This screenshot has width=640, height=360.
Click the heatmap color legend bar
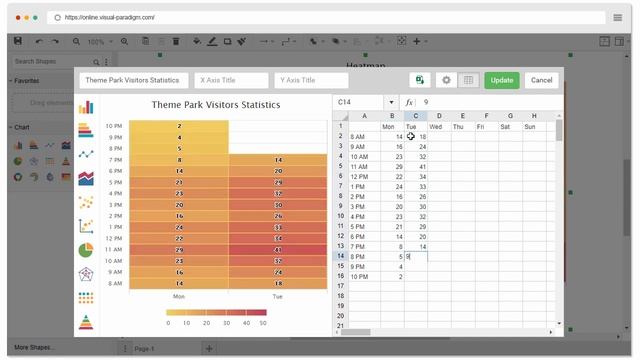point(216,312)
